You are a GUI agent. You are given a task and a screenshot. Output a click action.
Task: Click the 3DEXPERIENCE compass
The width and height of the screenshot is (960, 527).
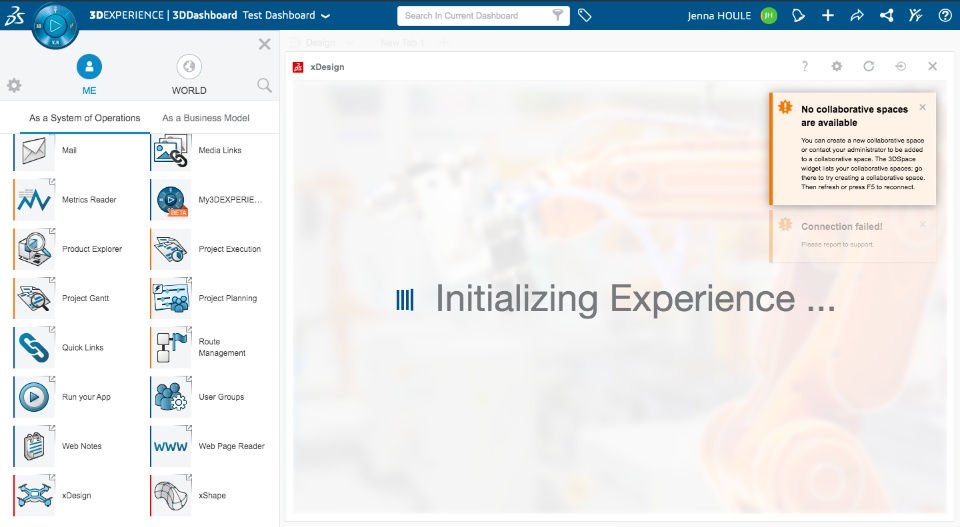click(55, 26)
